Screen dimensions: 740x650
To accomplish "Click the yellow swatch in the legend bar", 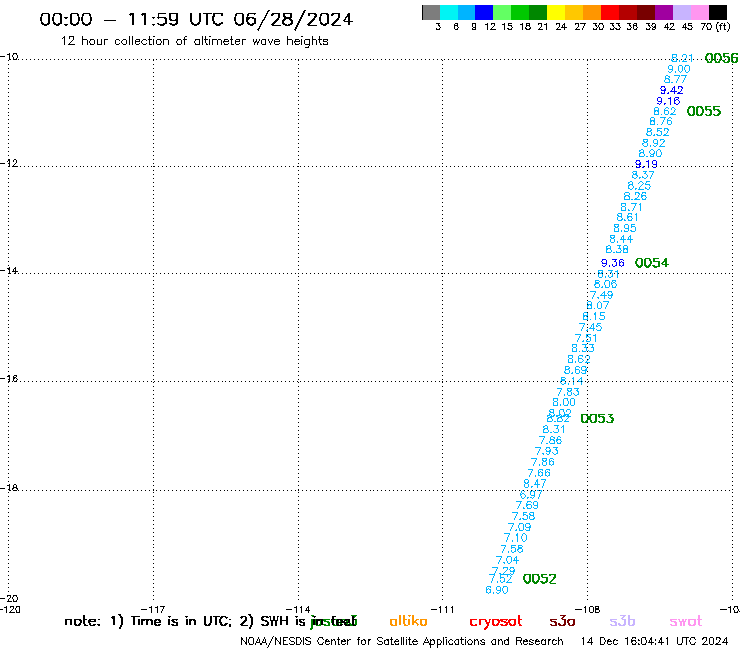I will coord(556,12).
